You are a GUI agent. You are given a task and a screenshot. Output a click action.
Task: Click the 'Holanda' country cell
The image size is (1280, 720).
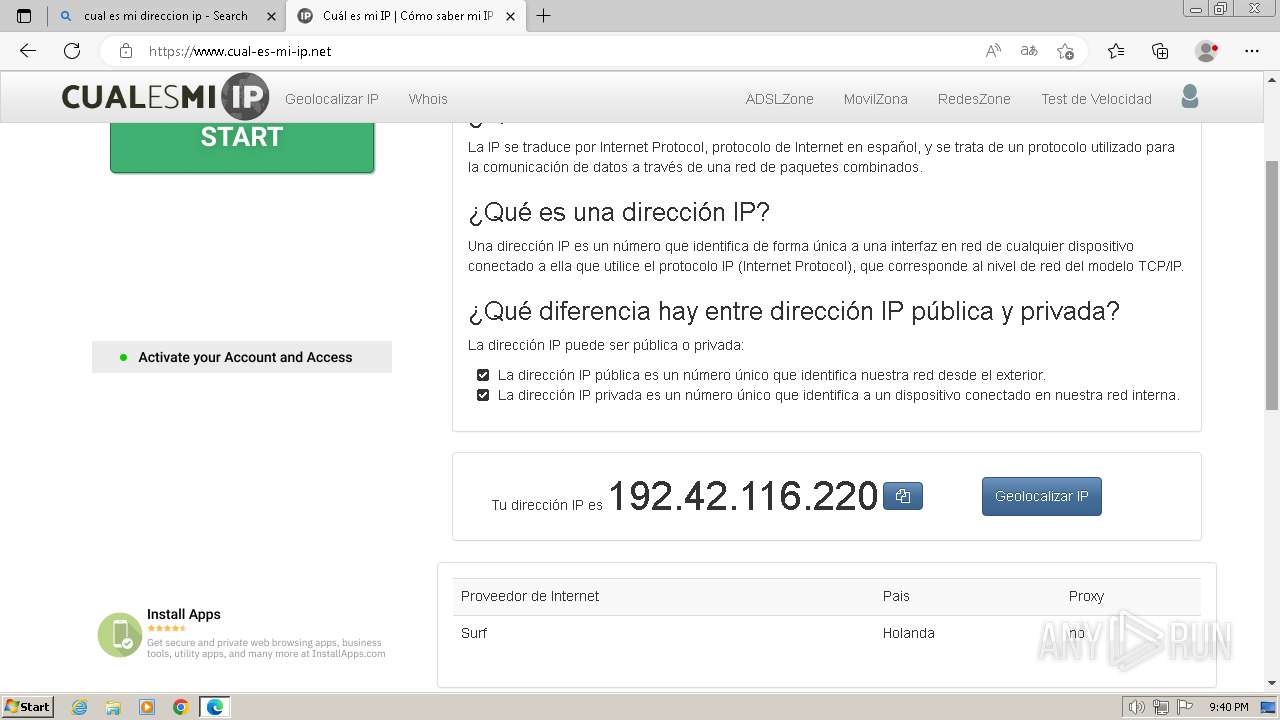[908, 633]
